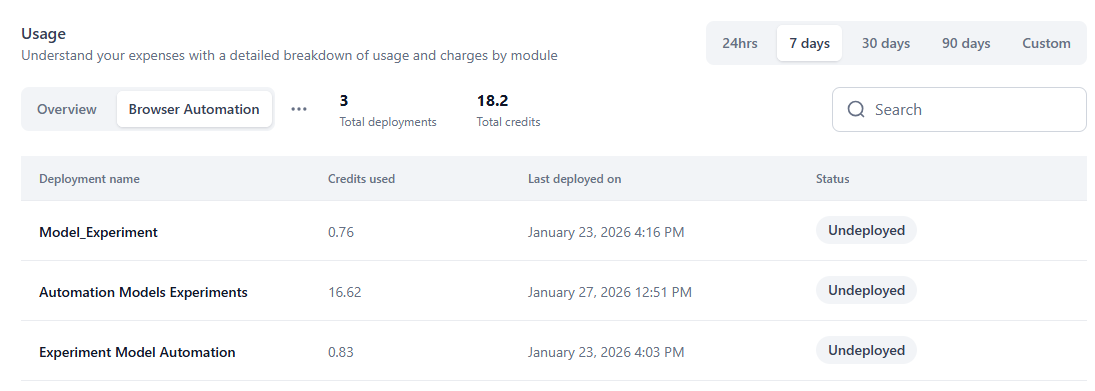
Task: Open the Automation Models Experiments deployment
Action: coord(143,293)
